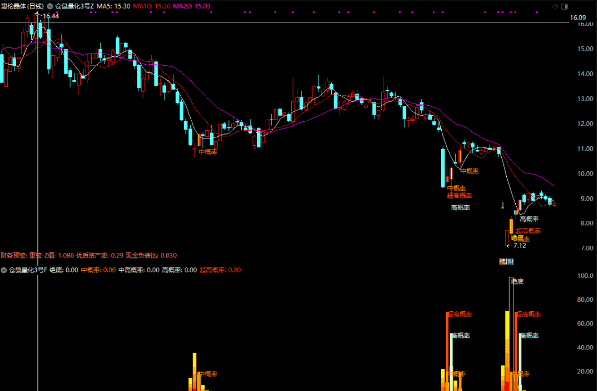Click the diamond icon at top right
The height and width of the screenshot is (391, 597).
(555, 6)
